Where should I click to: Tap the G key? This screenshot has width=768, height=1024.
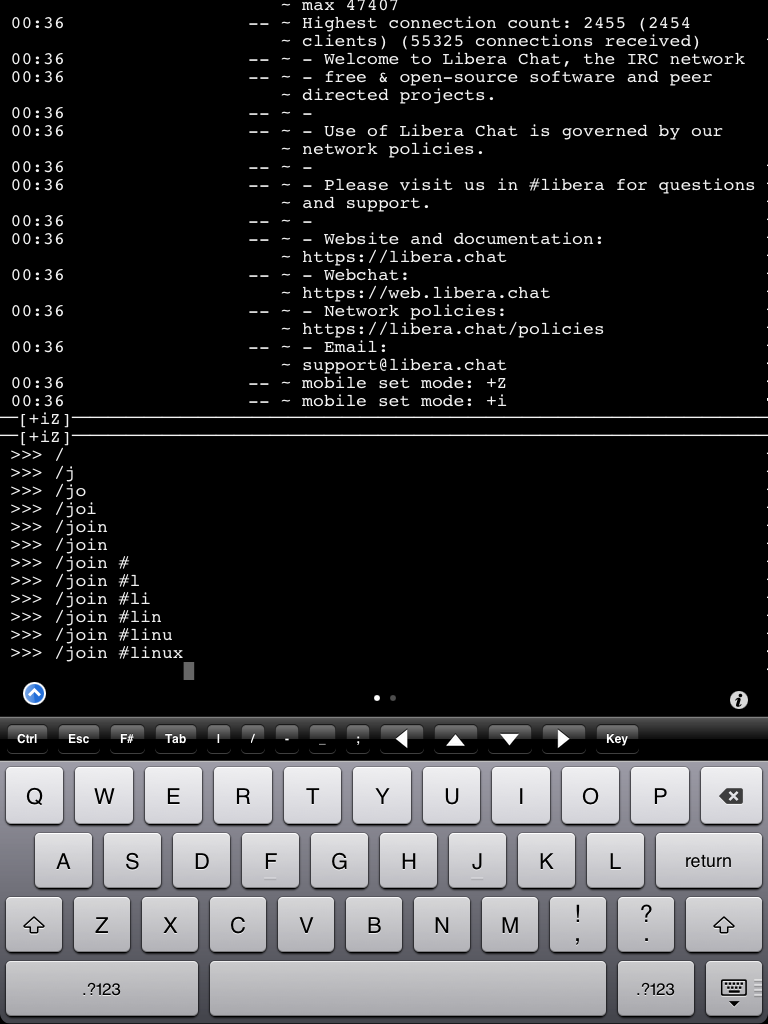[x=340, y=860]
